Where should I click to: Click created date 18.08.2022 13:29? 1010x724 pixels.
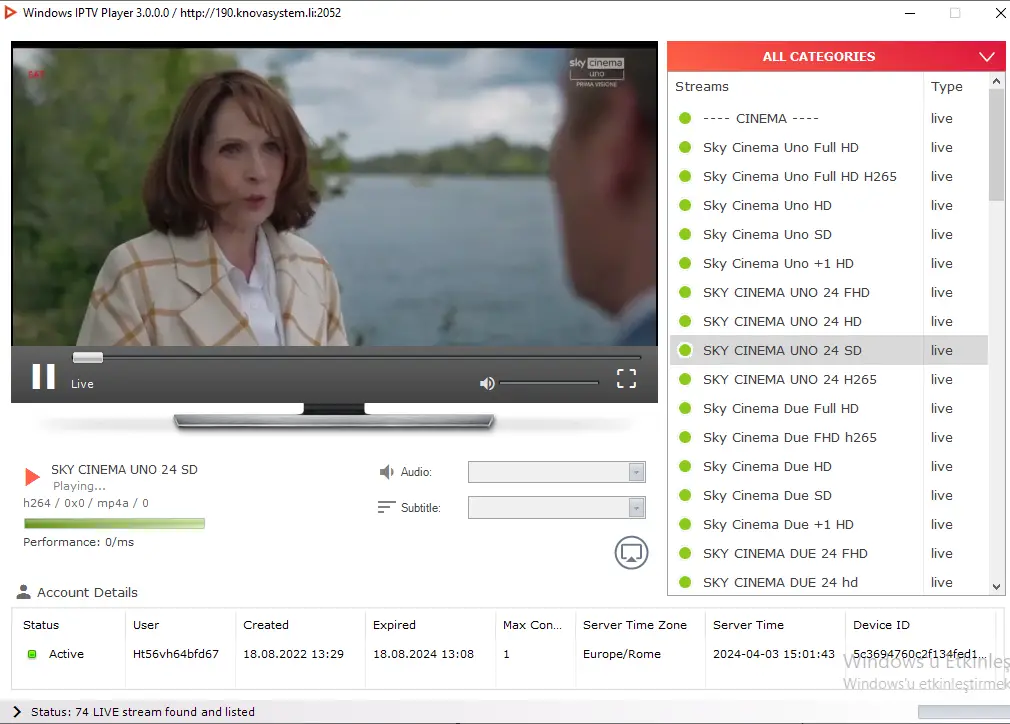coord(294,654)
